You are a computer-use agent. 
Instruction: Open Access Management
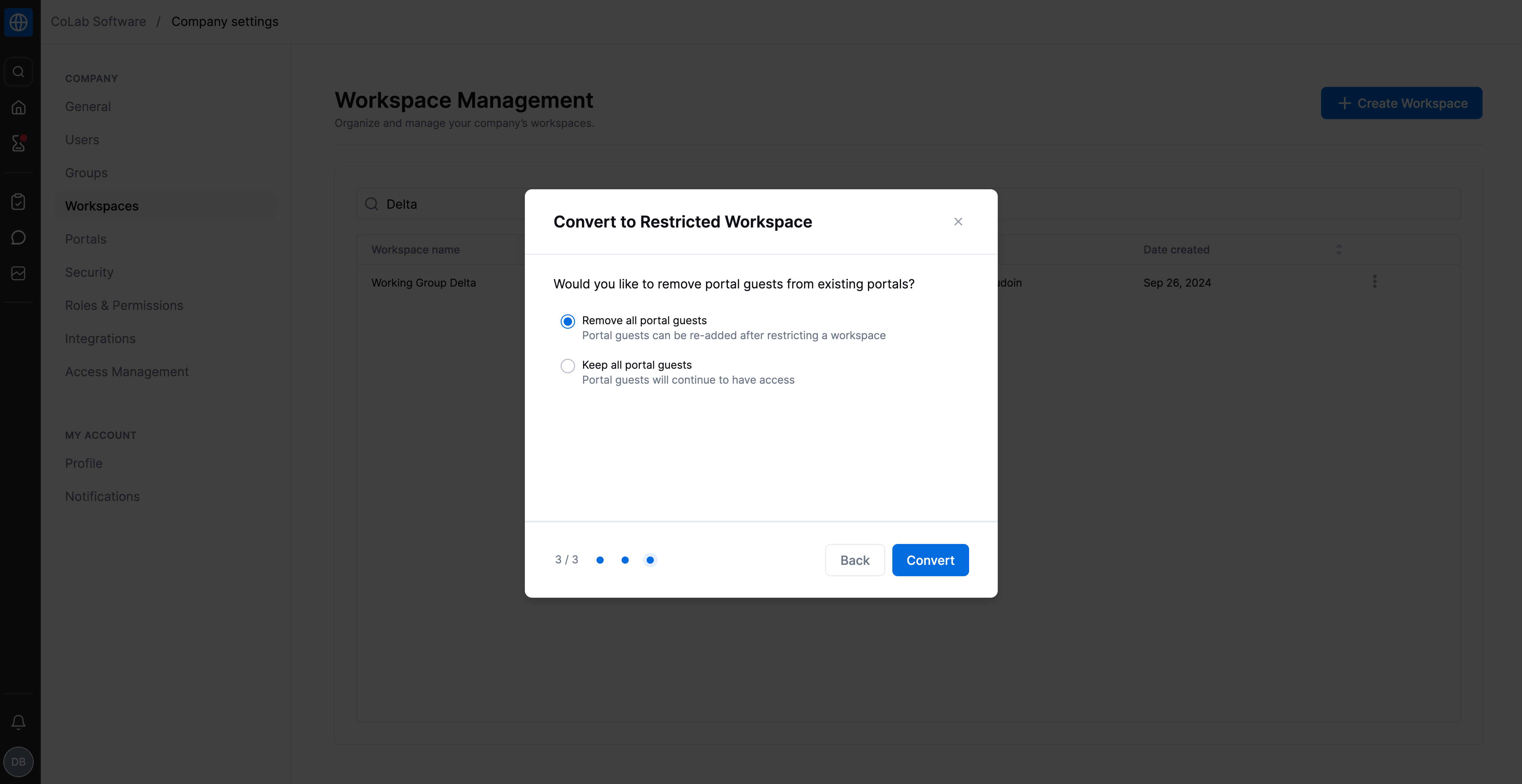(127, 372)
